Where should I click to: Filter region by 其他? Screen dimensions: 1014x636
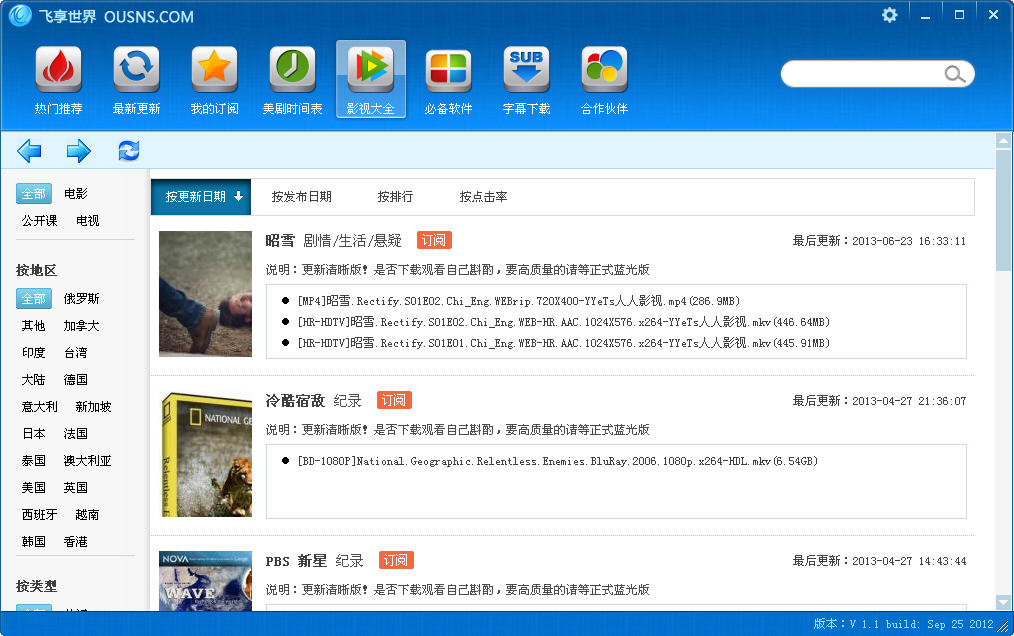tap(34, 325)
